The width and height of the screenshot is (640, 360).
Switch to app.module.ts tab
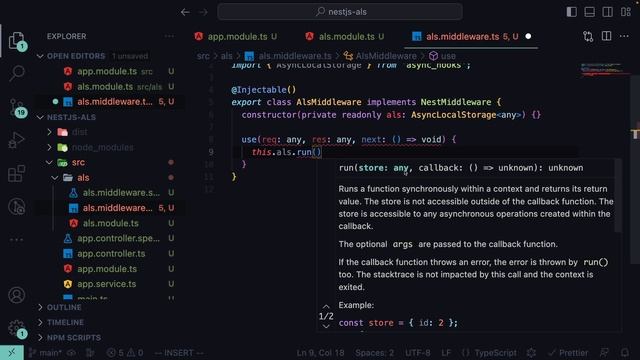pyautogui.click(x=236, y=36)
